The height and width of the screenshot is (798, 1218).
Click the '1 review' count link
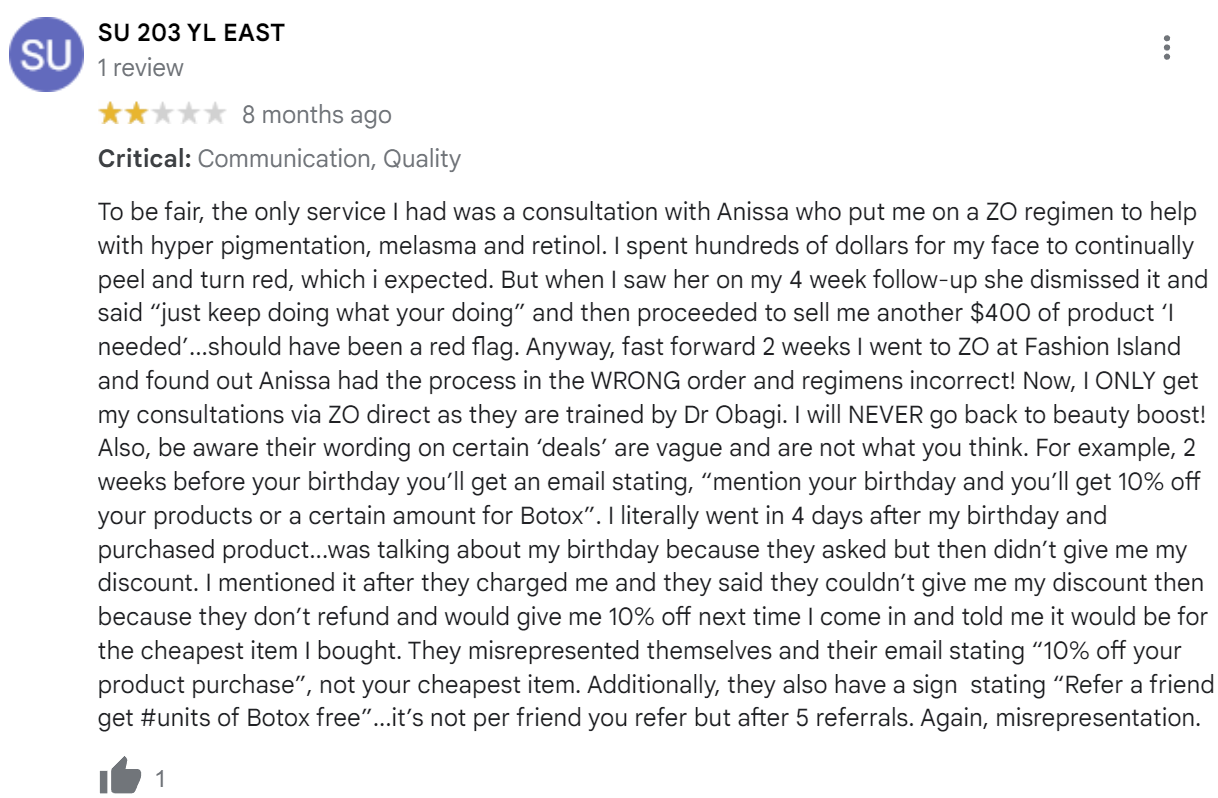(x=141, y=68)
